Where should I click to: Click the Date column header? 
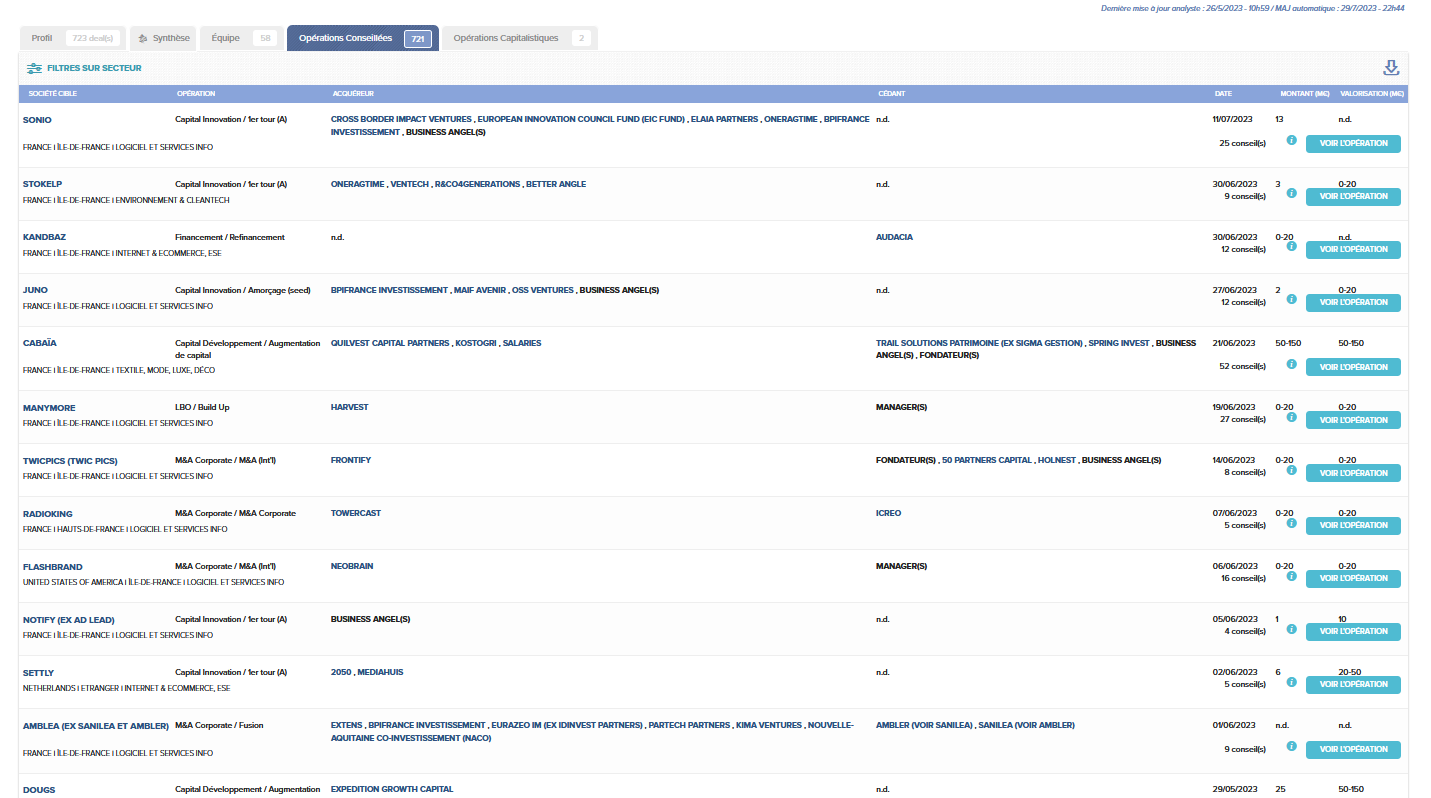[x=1223, y=94]
